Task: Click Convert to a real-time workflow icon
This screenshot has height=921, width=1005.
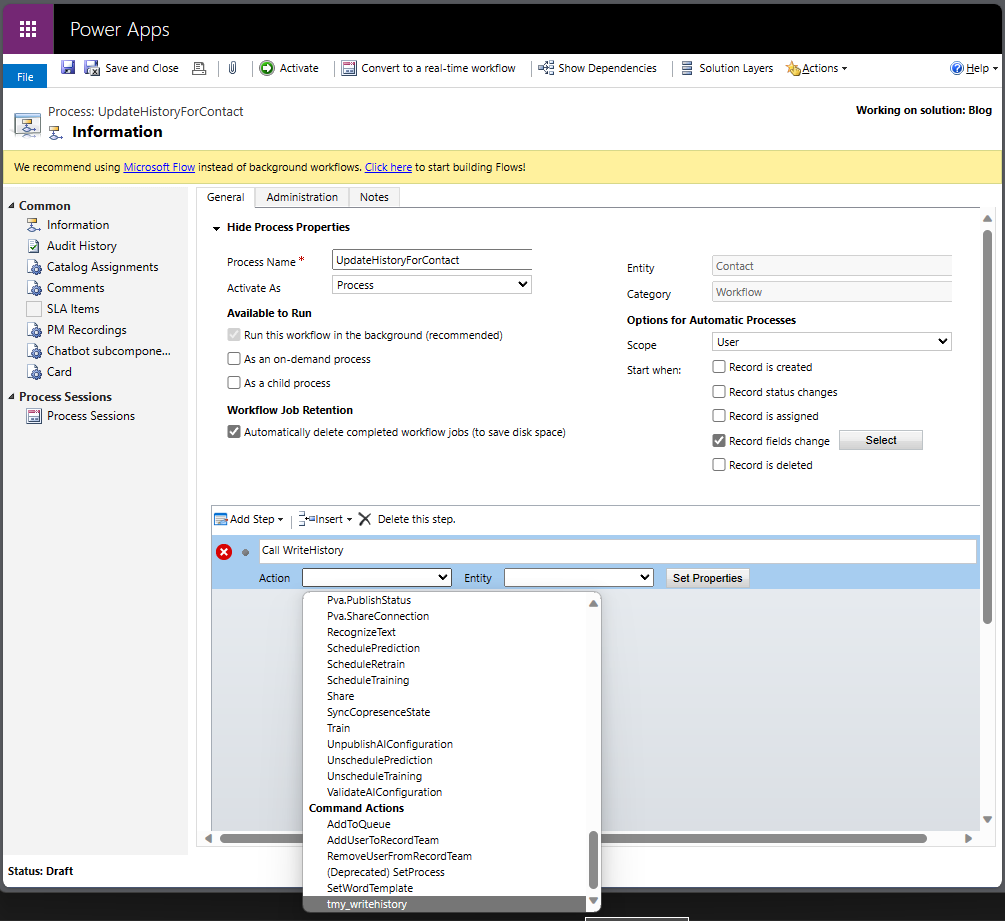Action: 349,68
